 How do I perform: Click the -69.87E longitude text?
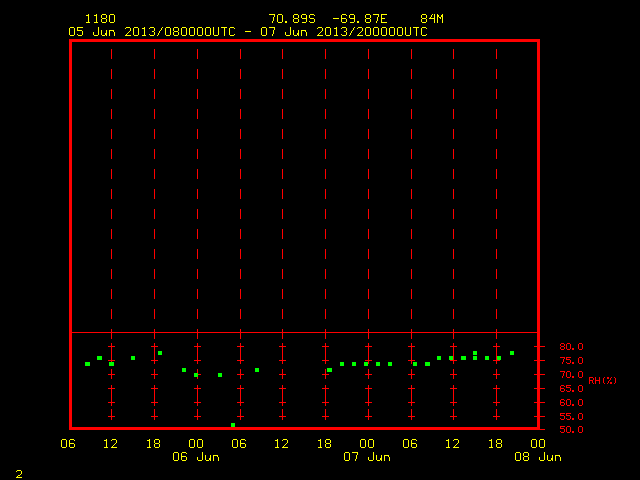point(360,19)
